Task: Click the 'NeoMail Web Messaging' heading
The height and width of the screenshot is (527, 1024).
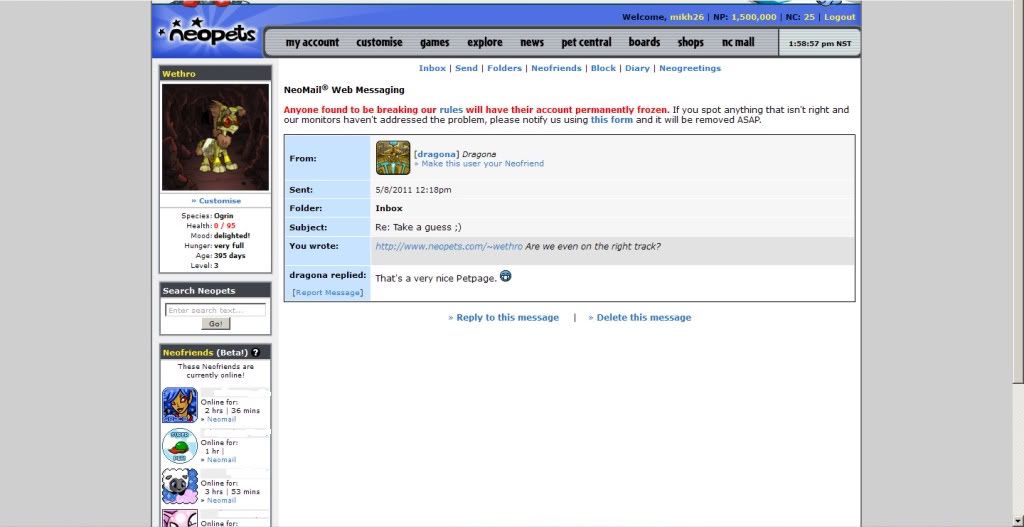Action: click(344, 89)
